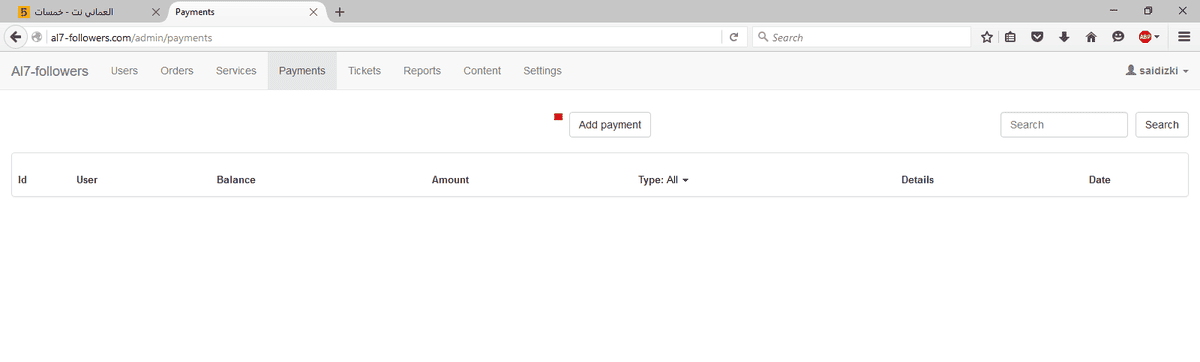
Task: Open the Services menu item
Action: click(x=236, y=71)
